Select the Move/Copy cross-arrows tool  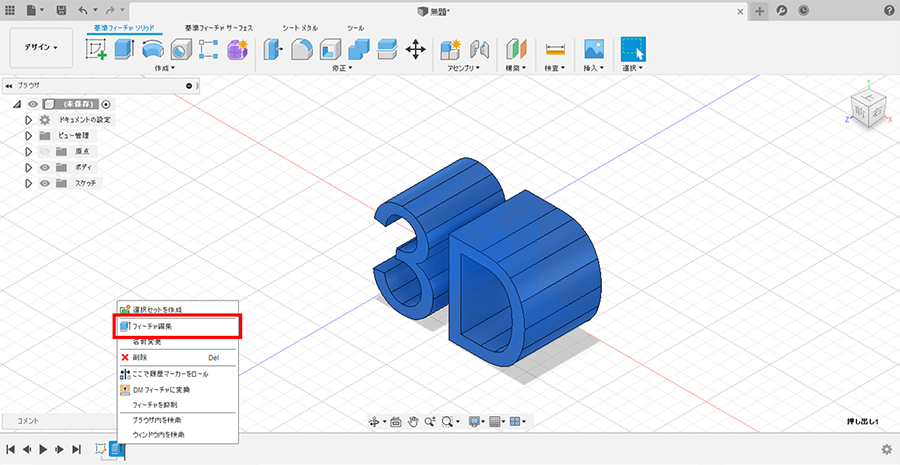[416, 48]
